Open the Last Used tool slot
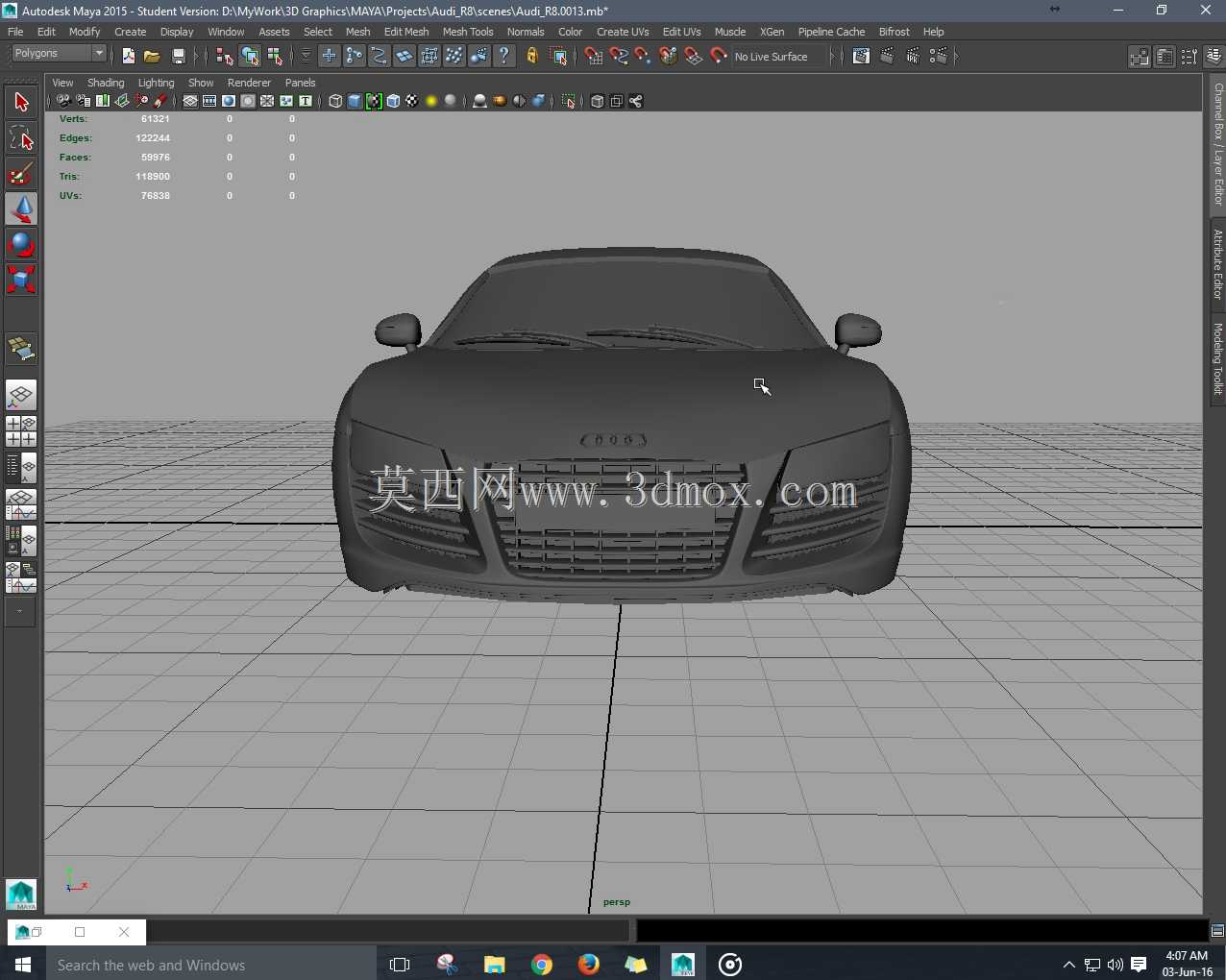Viewport: 1226px width, 980px height. [x=21, y=349]
